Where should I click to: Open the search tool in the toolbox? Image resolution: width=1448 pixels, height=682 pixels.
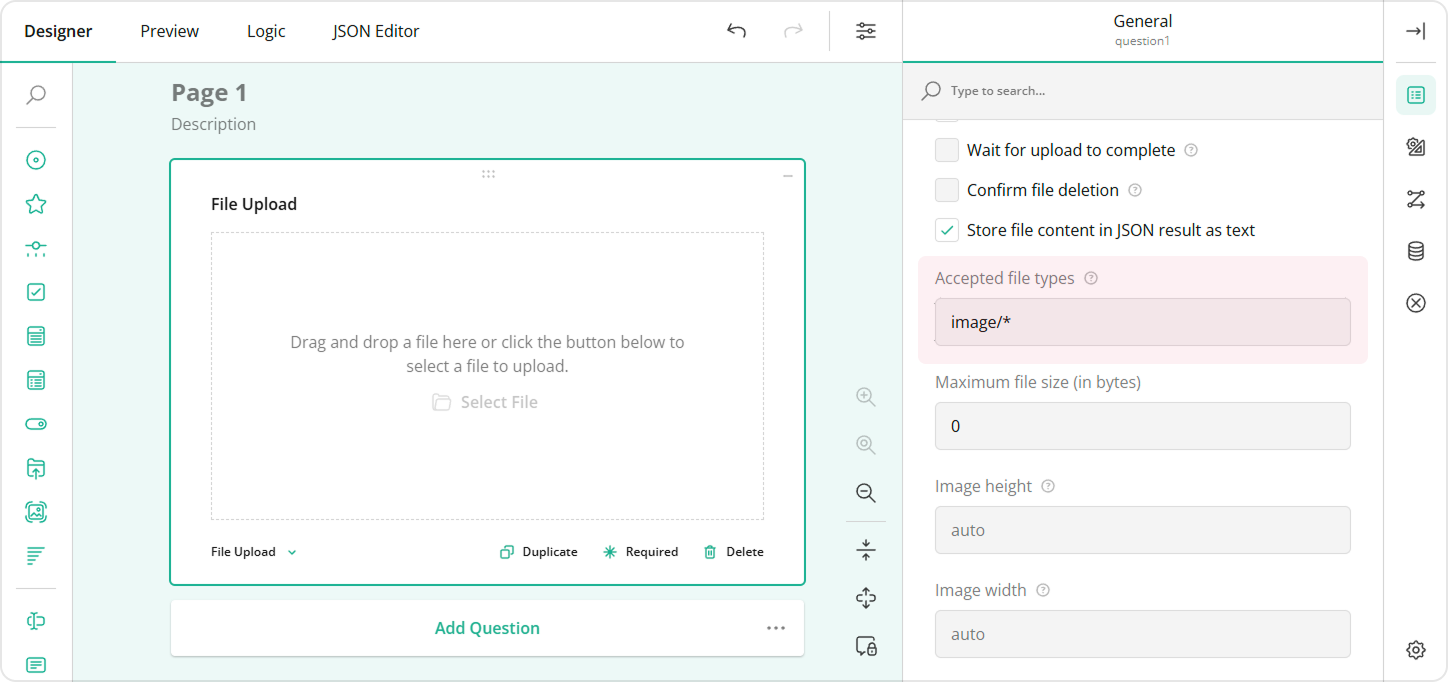pyautogui.click(x=35, y=94)
